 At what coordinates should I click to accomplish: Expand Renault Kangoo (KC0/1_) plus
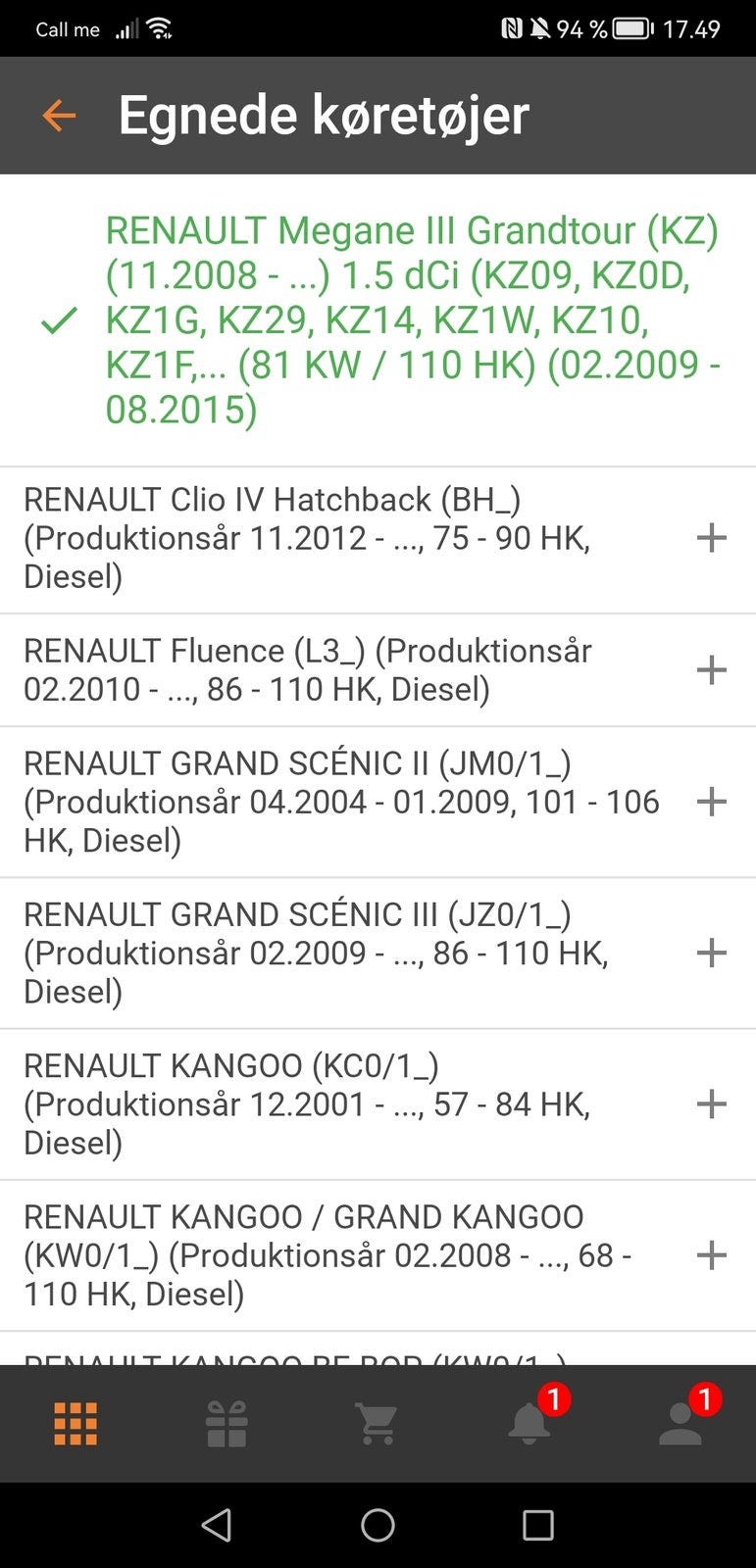pos(711,1104)
